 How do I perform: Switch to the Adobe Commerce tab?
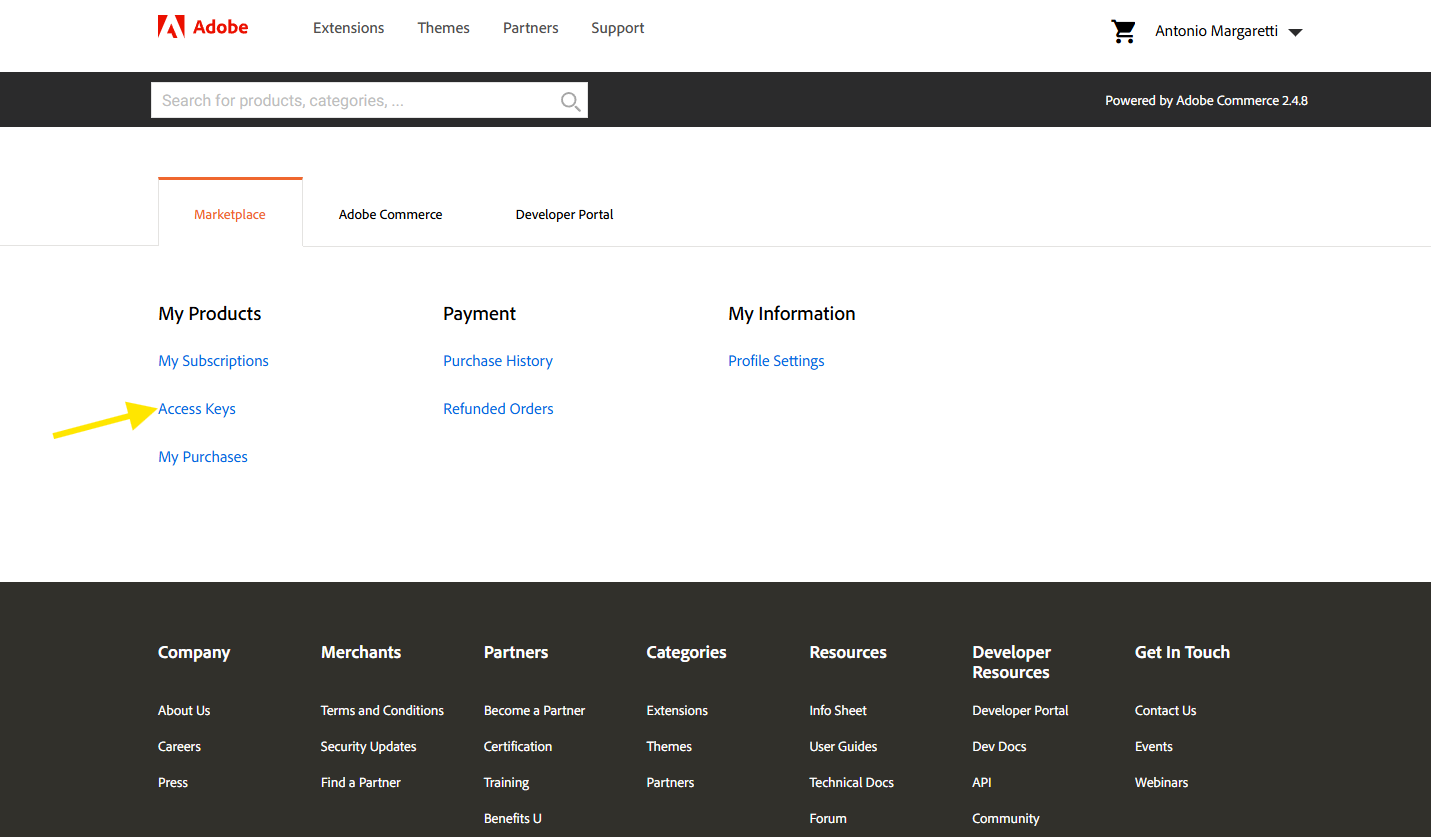pyautogui.click(x=390, y=214)
